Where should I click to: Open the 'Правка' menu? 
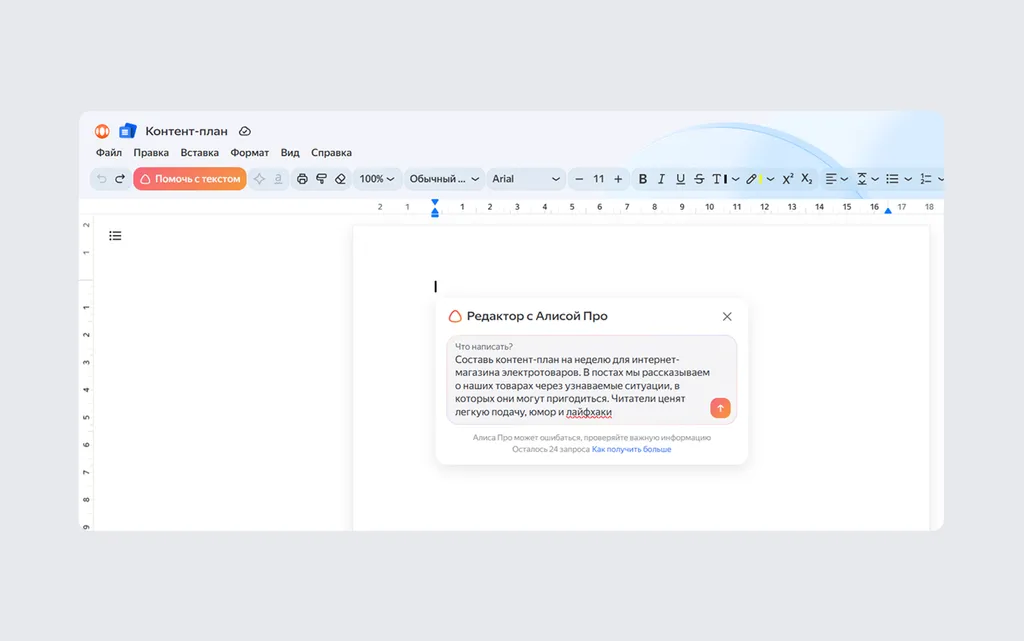(151, 153)
